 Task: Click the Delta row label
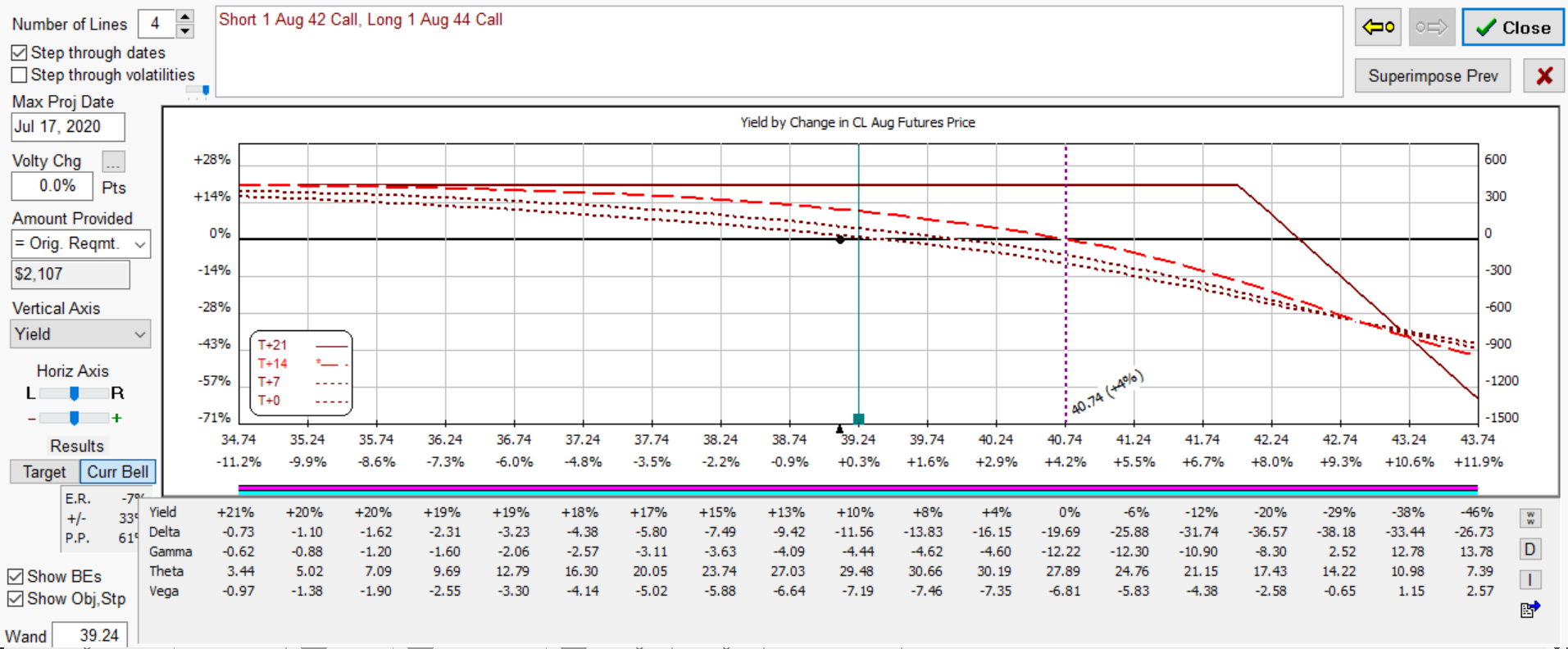tap(164, 532)
